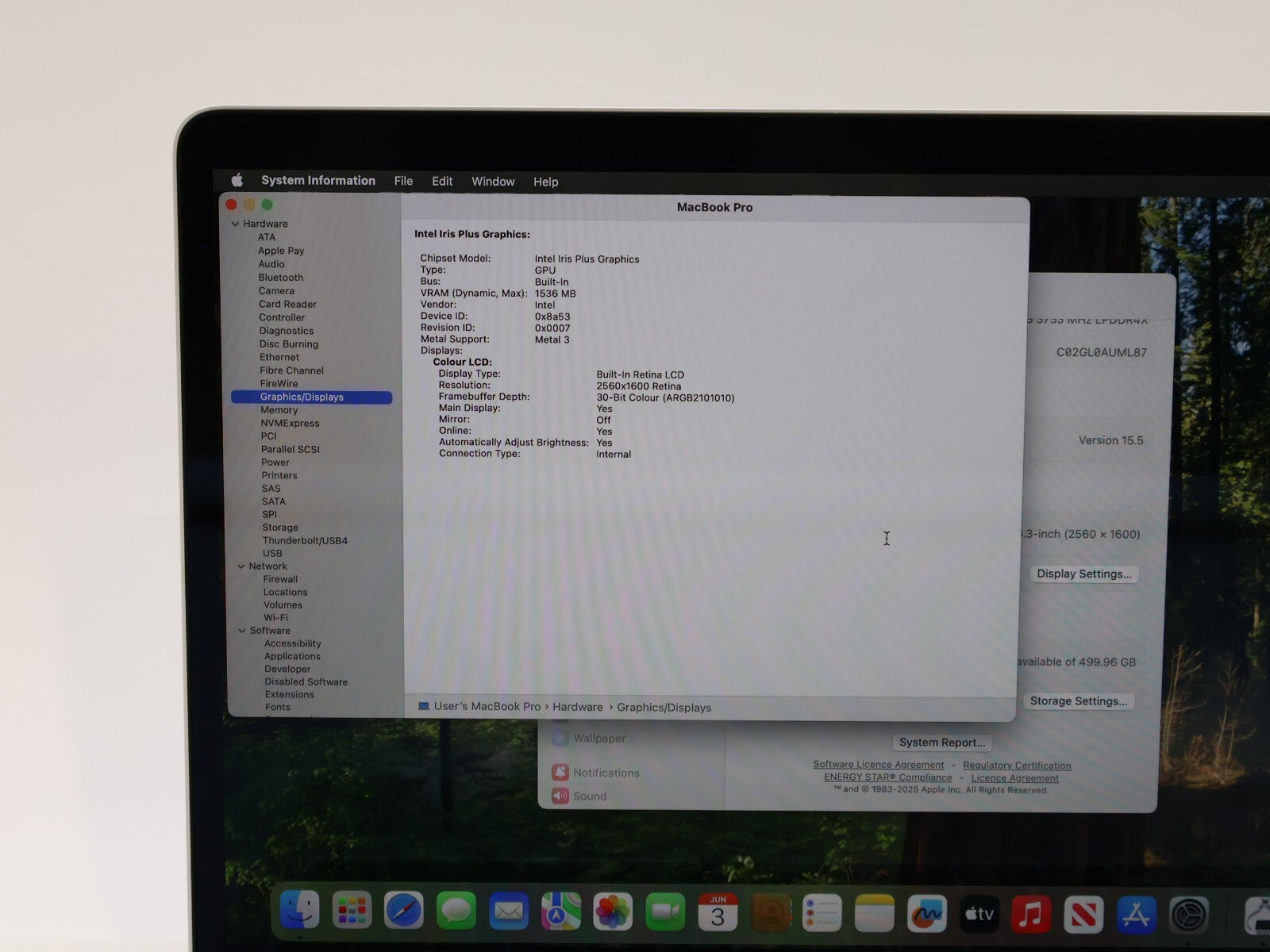Viewport: 1270px width, 952px height.
Task: Collapse the Hardware section in the sidebar
Action: 235,224
